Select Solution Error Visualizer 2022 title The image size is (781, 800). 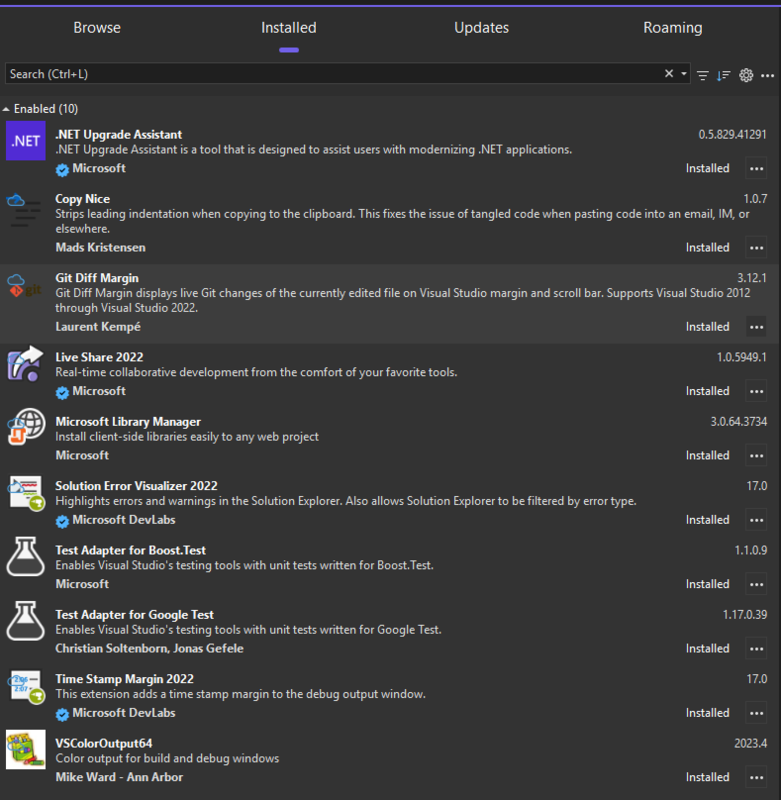(x=136, y=486)
